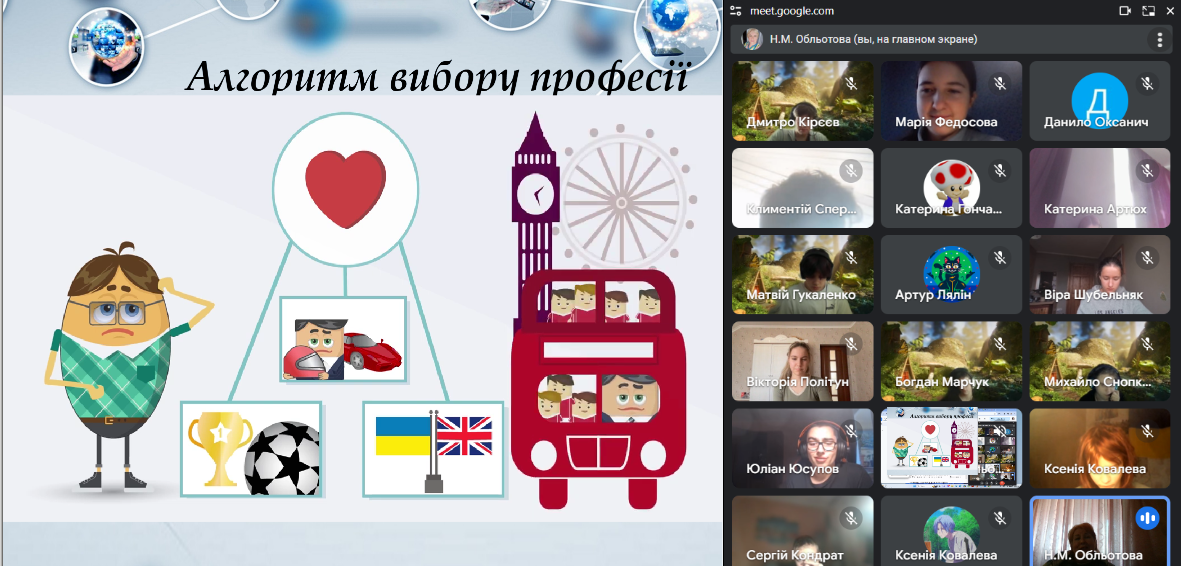Select the Богдан Марчук participant name
1181x566 pixels.
click(941, 382)
